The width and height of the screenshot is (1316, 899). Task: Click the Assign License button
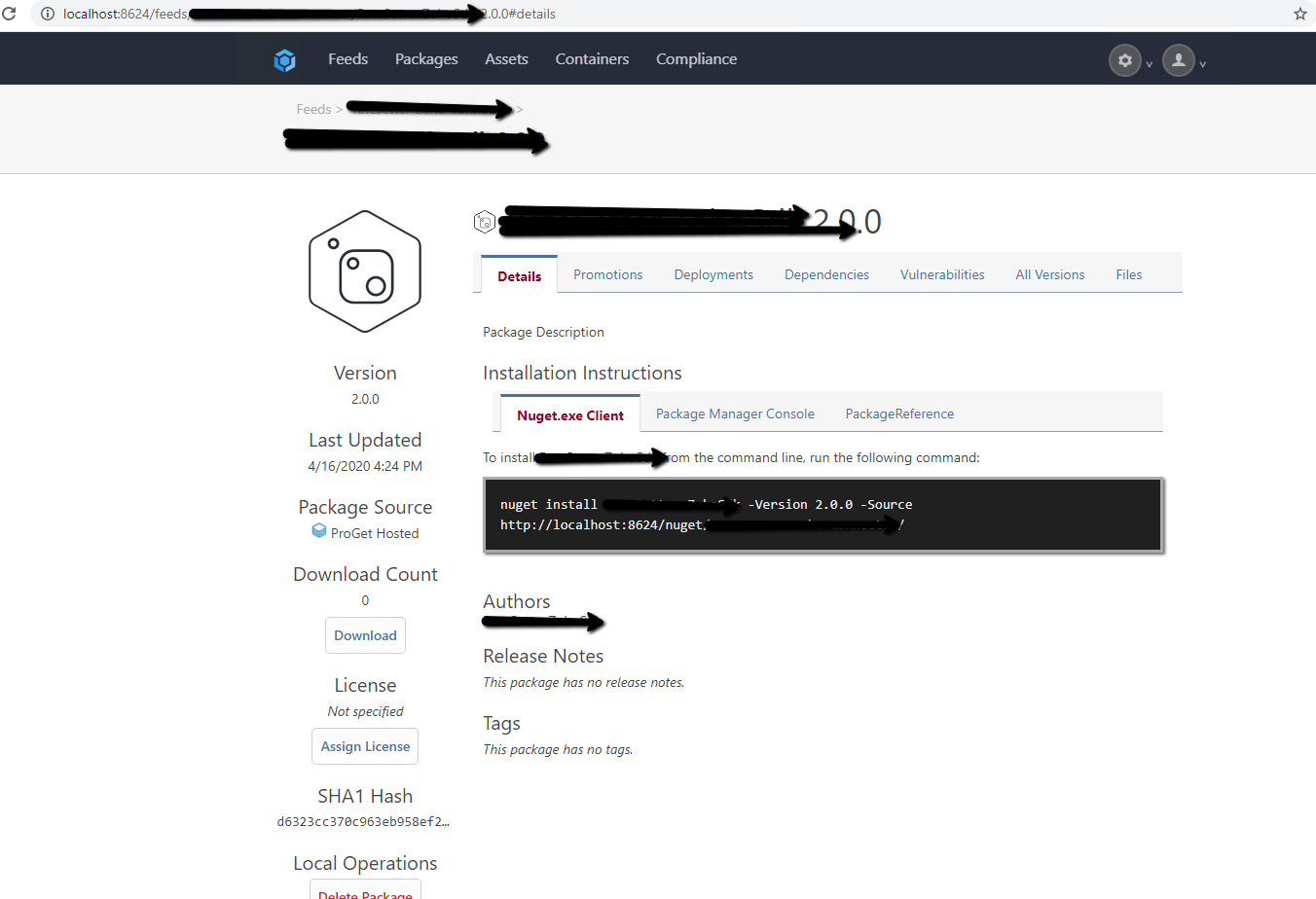click(365, 746)
